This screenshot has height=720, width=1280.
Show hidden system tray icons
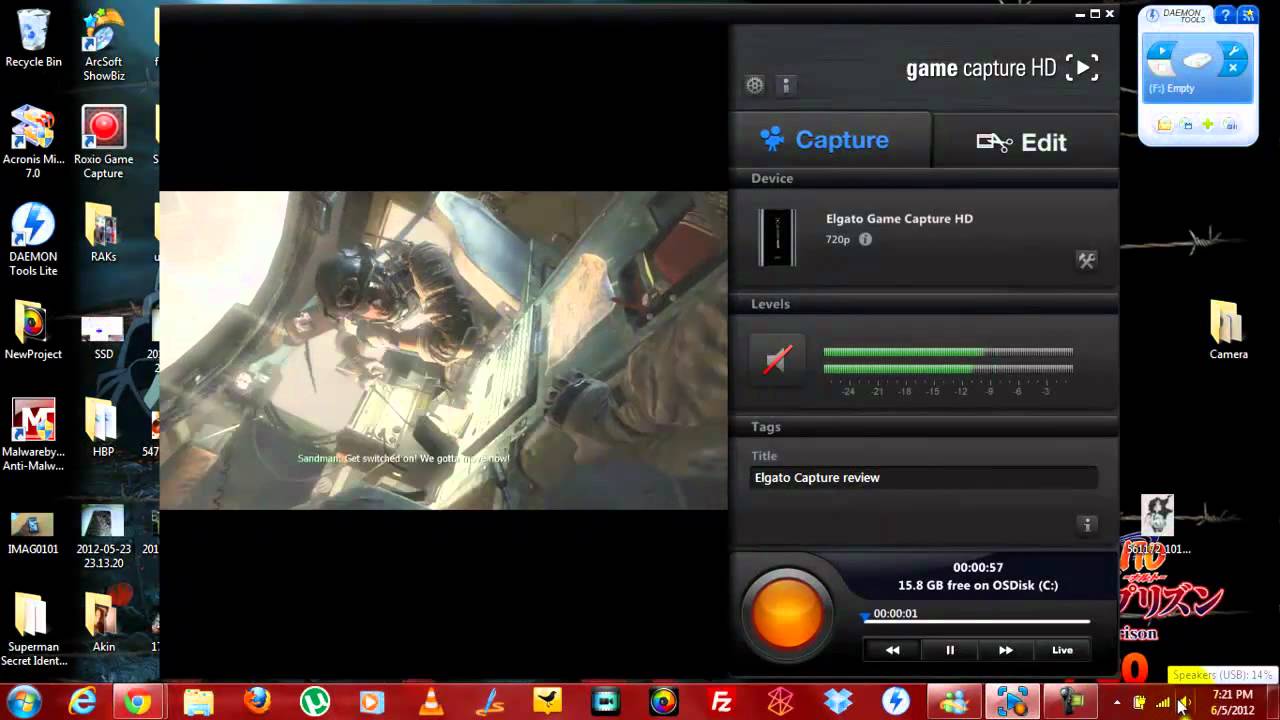tap(1117, 702)
